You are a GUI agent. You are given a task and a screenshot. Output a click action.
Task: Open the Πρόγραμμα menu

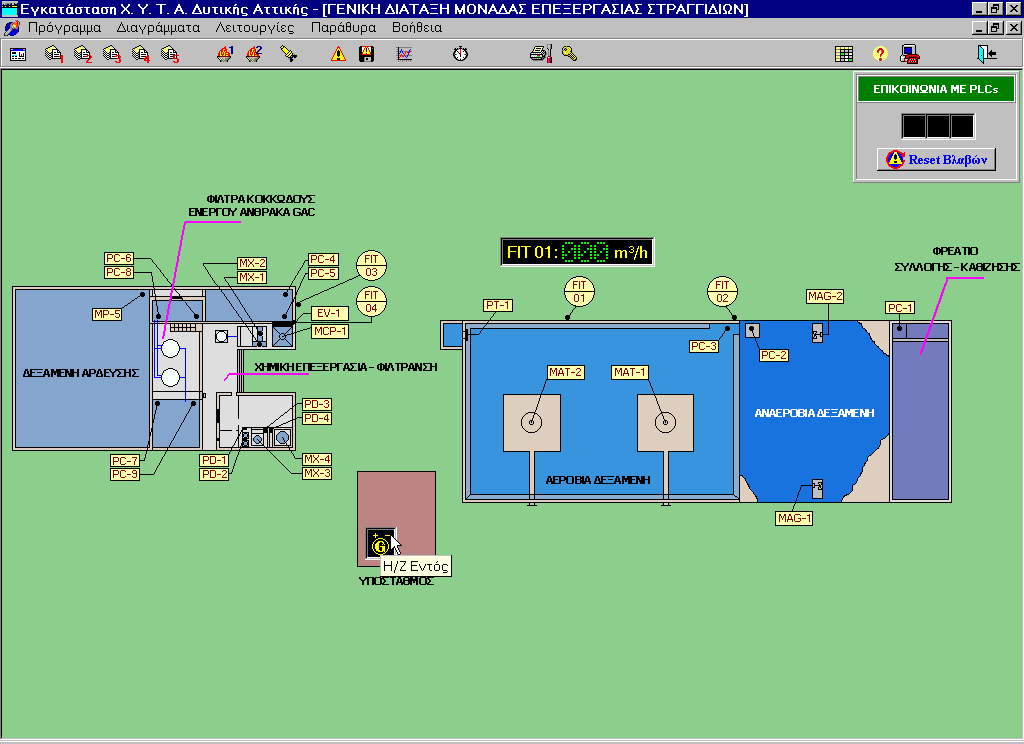click(x=66, y=28)
